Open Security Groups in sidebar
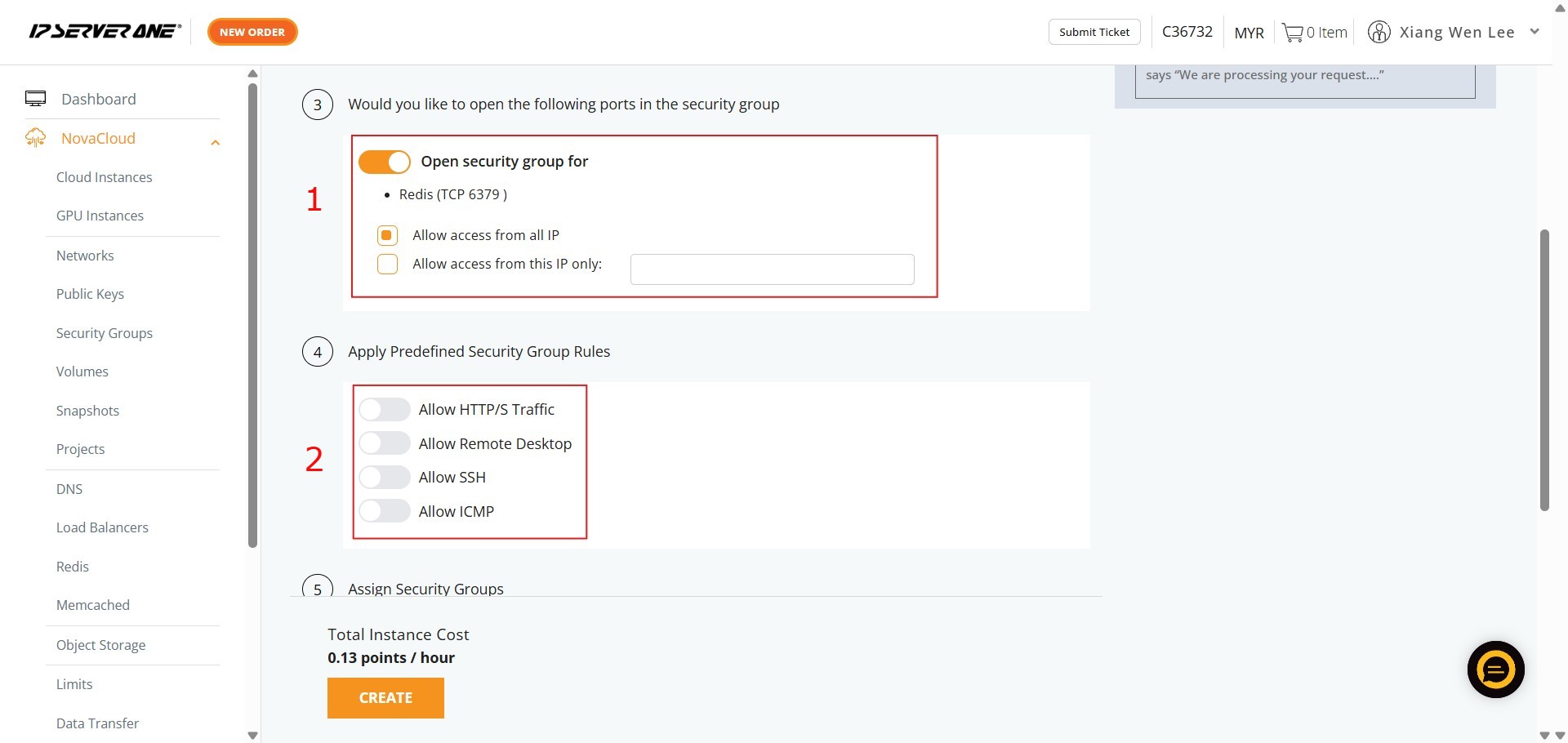 105,333
